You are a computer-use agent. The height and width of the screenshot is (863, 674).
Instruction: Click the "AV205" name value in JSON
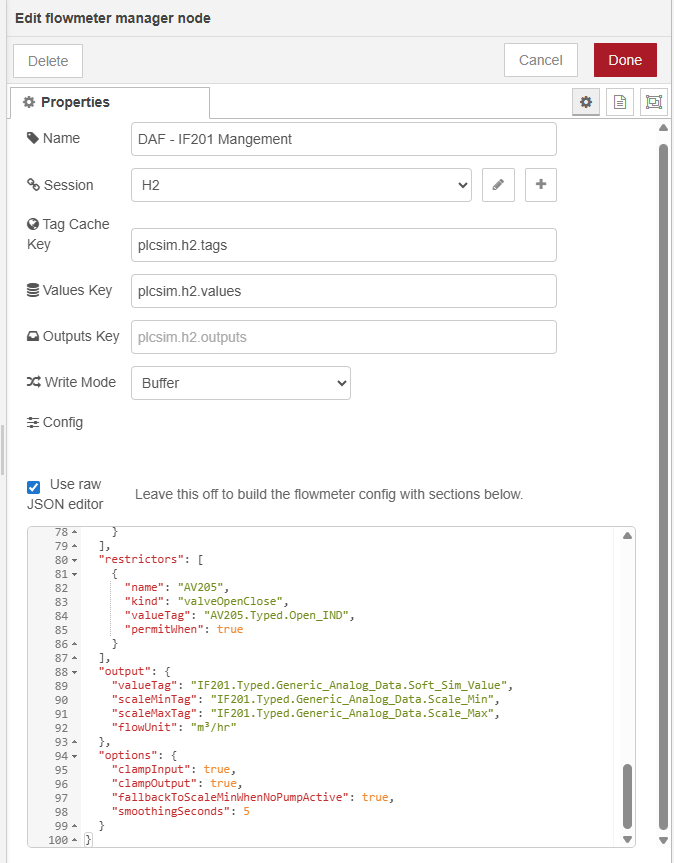click(x=200, y=587)
